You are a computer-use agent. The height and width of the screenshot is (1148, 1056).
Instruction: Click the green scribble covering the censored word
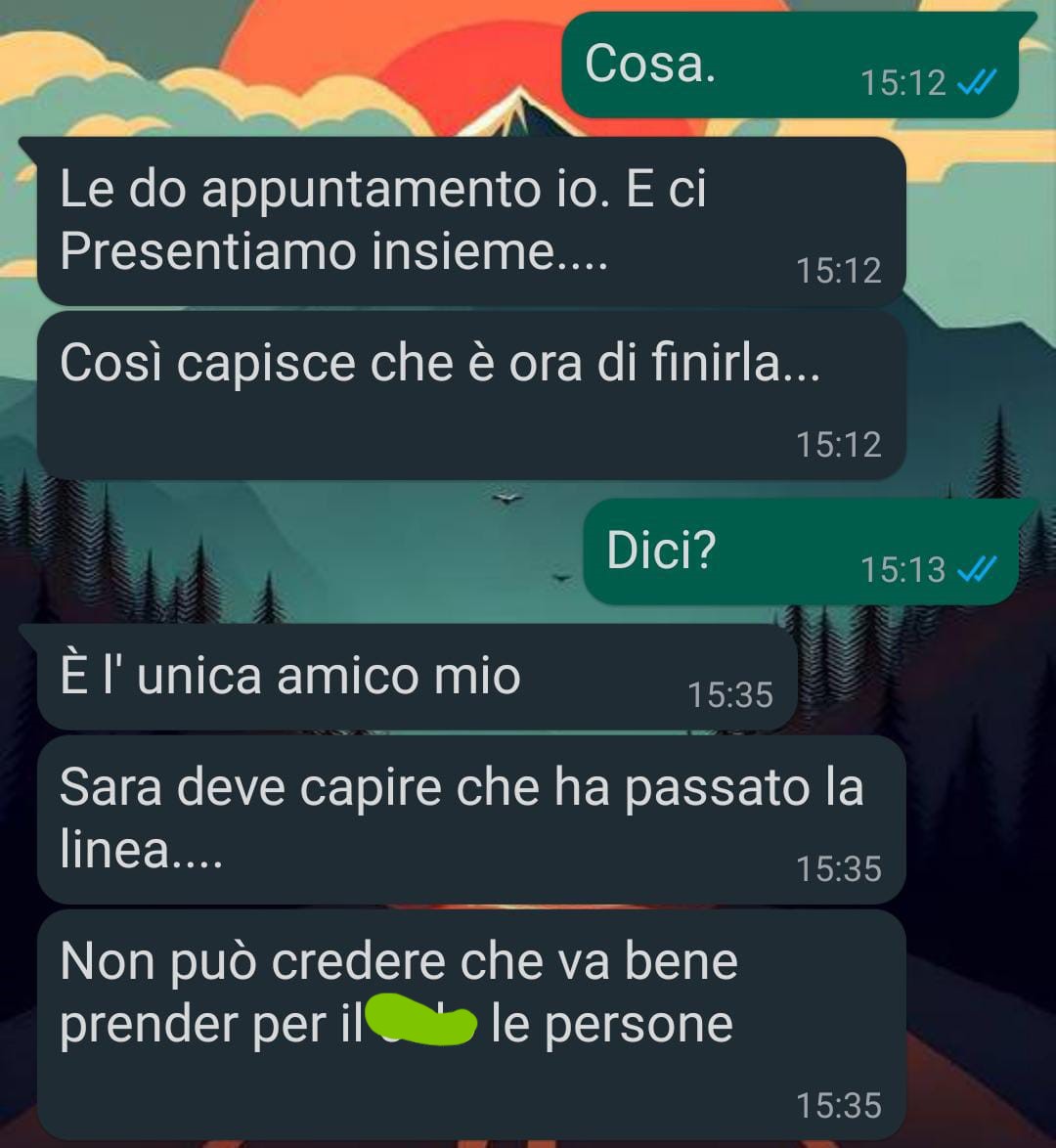coord(421,1019)
